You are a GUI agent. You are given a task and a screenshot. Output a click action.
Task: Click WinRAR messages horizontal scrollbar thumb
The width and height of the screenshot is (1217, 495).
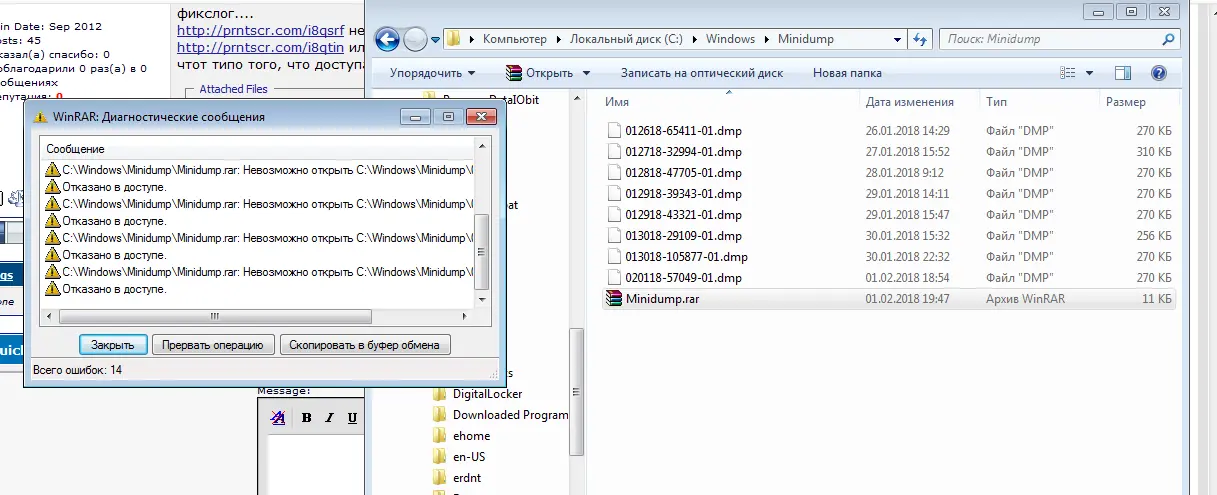click(x=214, y=316)
